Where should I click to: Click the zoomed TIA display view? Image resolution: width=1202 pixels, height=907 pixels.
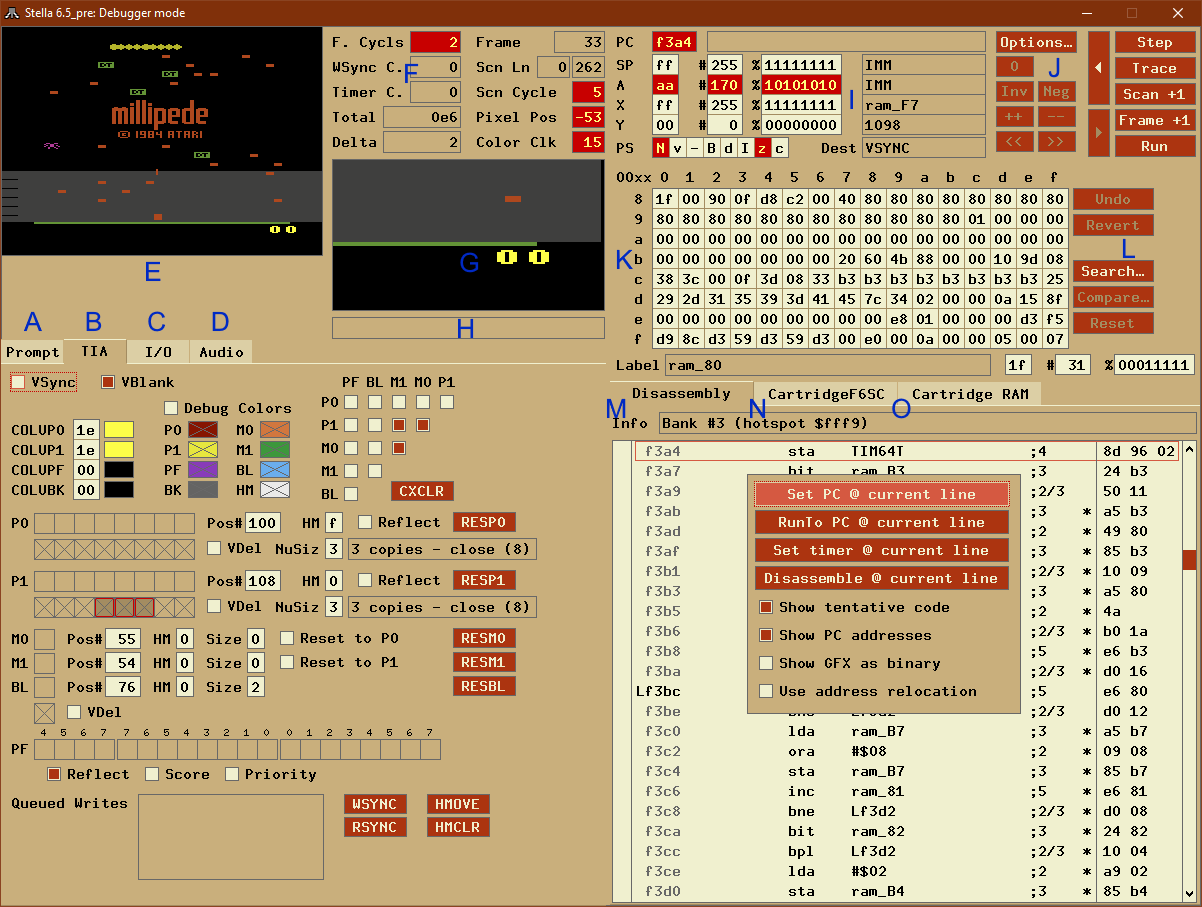(469, 236)
